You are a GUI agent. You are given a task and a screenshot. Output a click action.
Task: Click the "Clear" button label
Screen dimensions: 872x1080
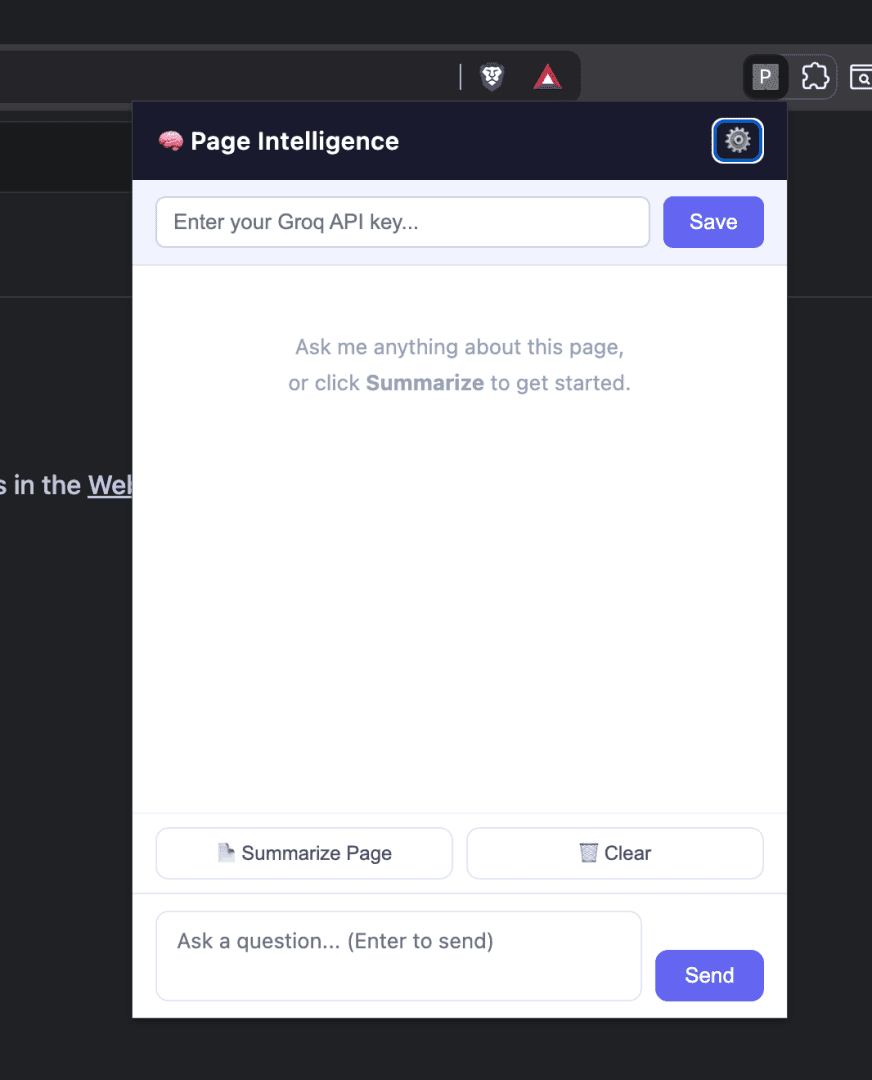click(627, 853)
